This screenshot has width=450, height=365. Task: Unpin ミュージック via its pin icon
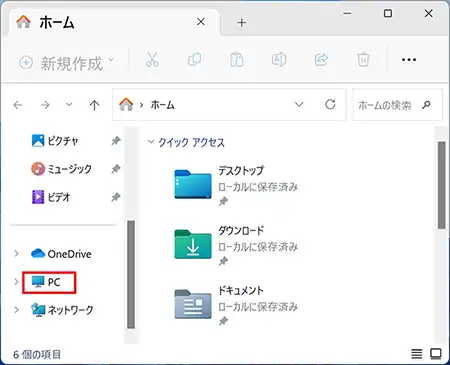pyautogui.click(x=116, y=169)
